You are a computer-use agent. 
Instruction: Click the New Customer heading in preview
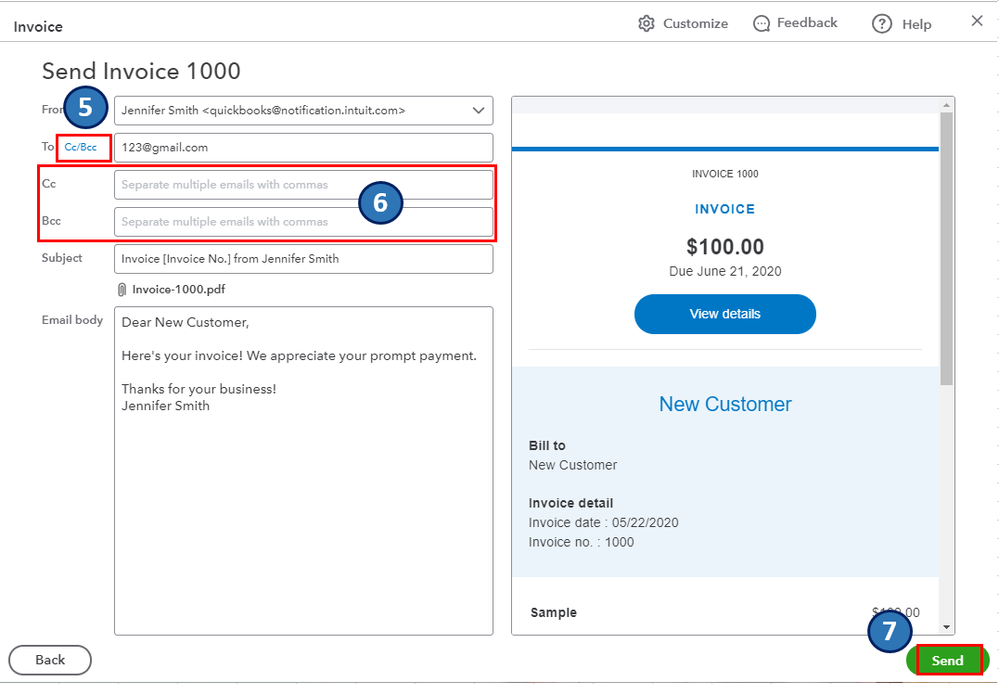[x=725, y=404]
